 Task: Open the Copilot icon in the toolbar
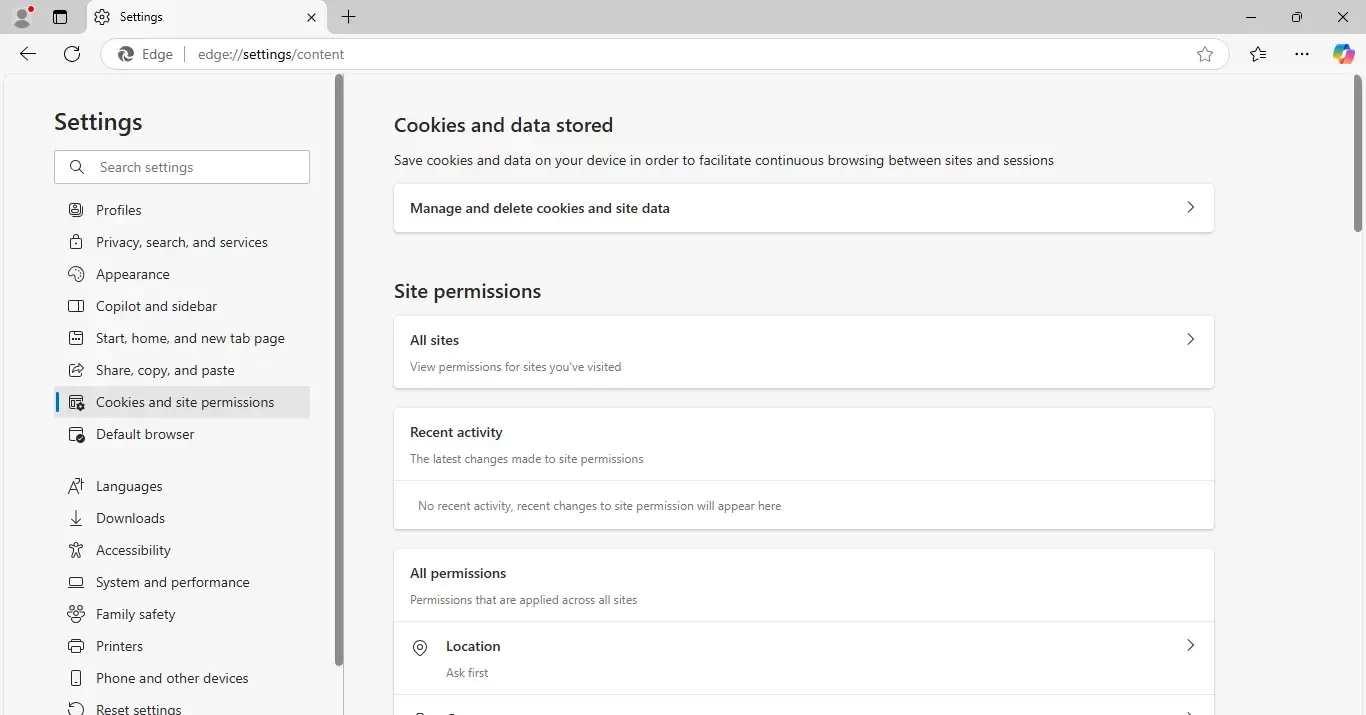(1343, 54)
